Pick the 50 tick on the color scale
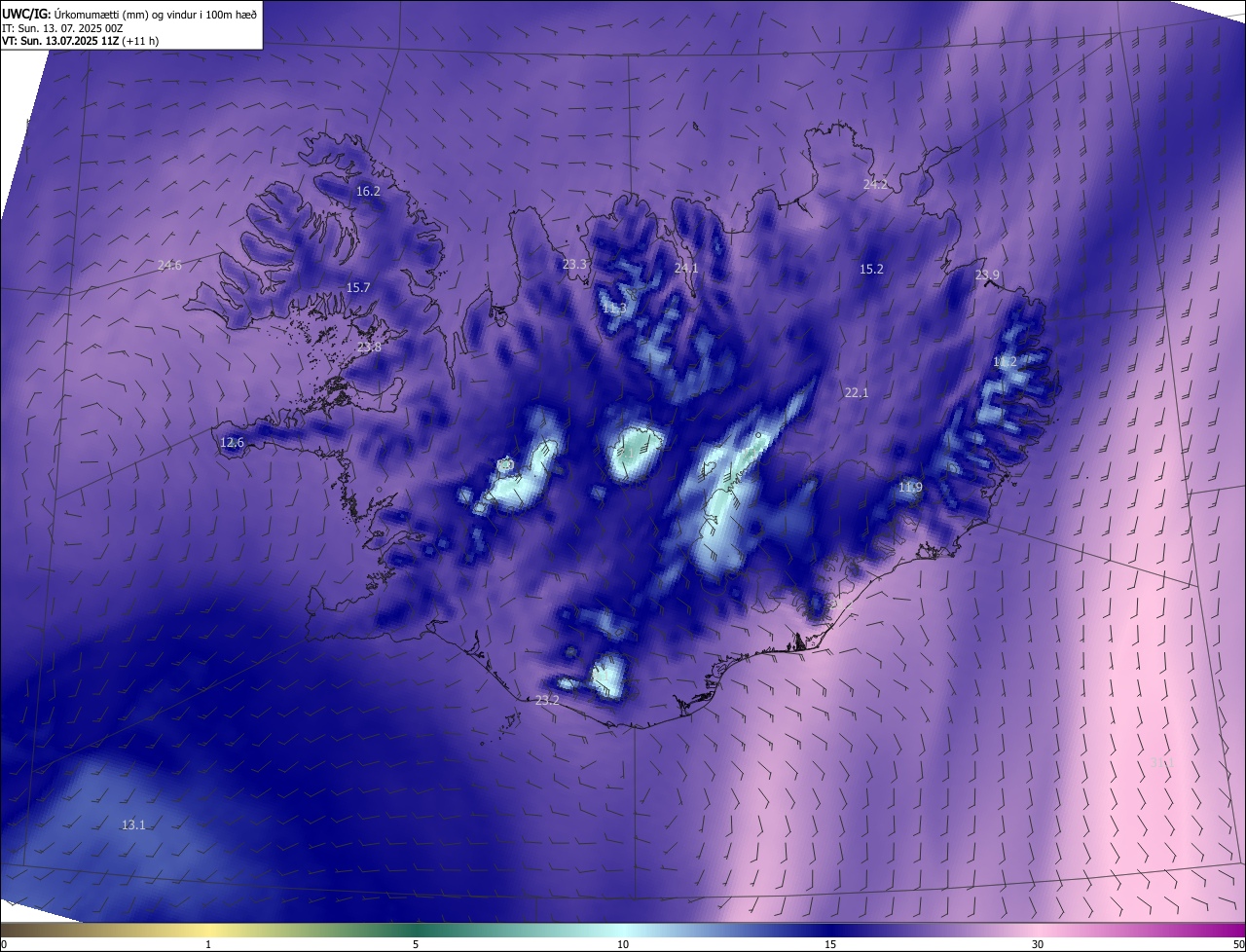 (1238, 944)
